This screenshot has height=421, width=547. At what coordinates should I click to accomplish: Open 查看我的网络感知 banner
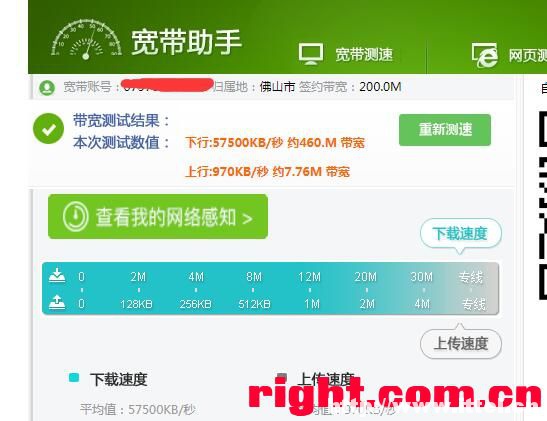pyautogui.click(x=158, y=217)
